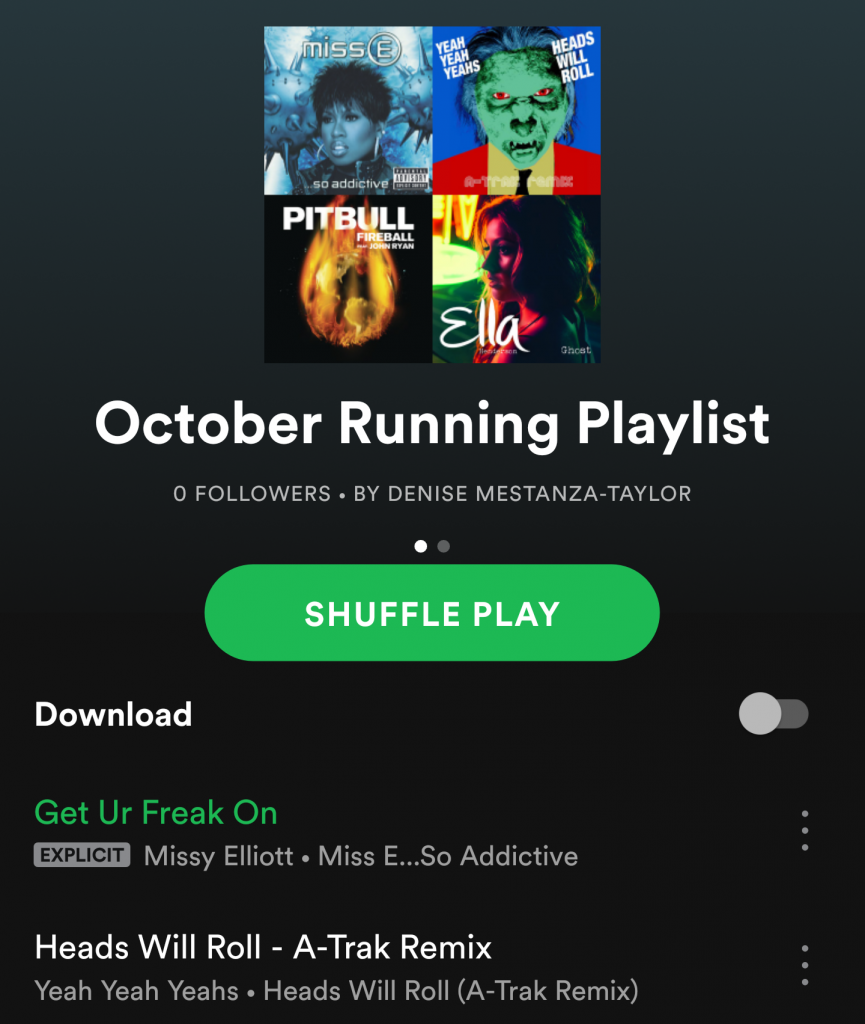Select the Miss E So Addictive album cover
Screen dimensions: 865x1024
pyautogui.click(x=348, y=110)
